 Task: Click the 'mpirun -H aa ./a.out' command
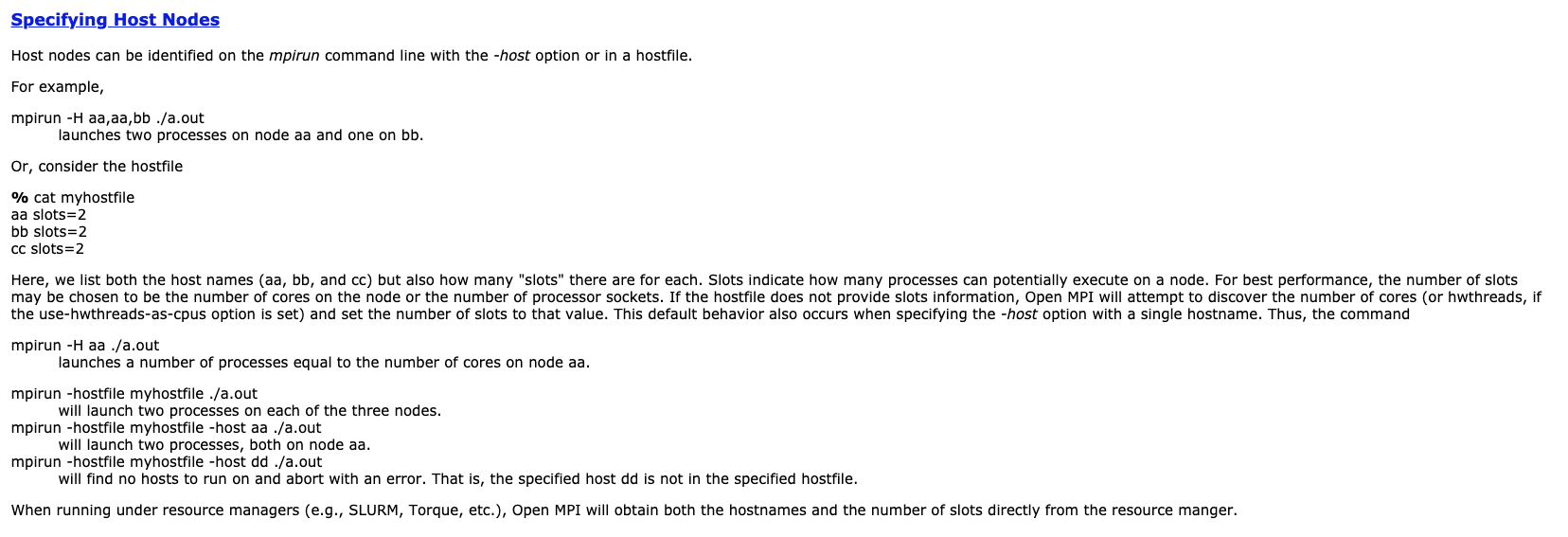point(85,346)
